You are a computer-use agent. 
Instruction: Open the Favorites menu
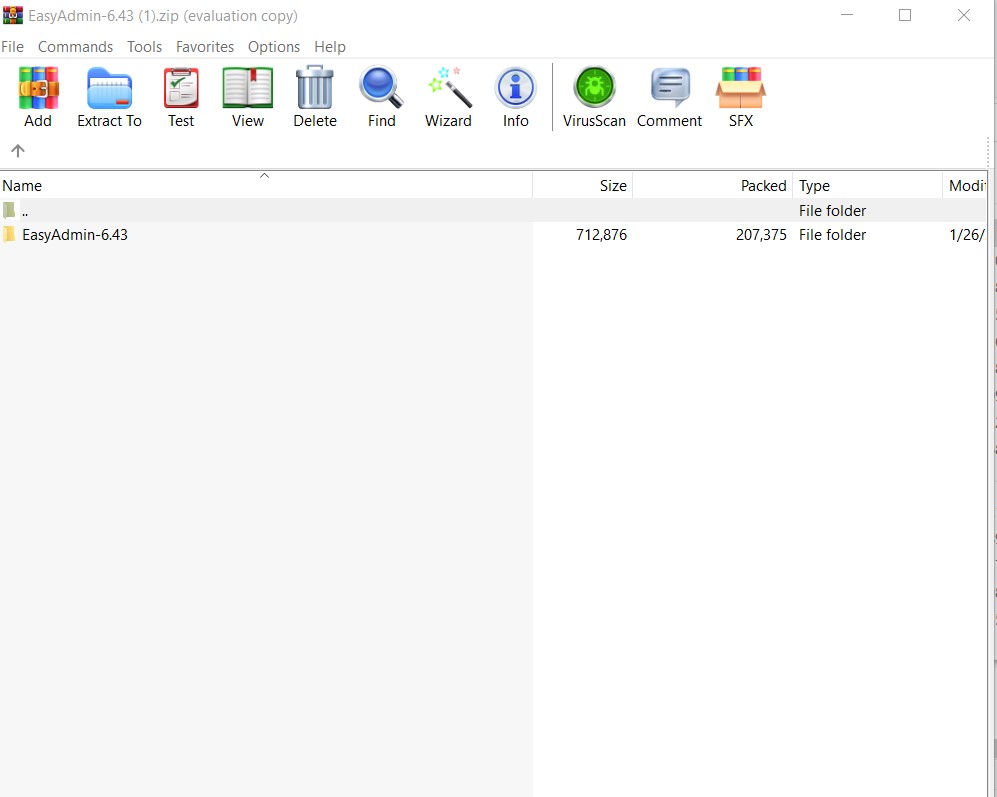(204, 46)
